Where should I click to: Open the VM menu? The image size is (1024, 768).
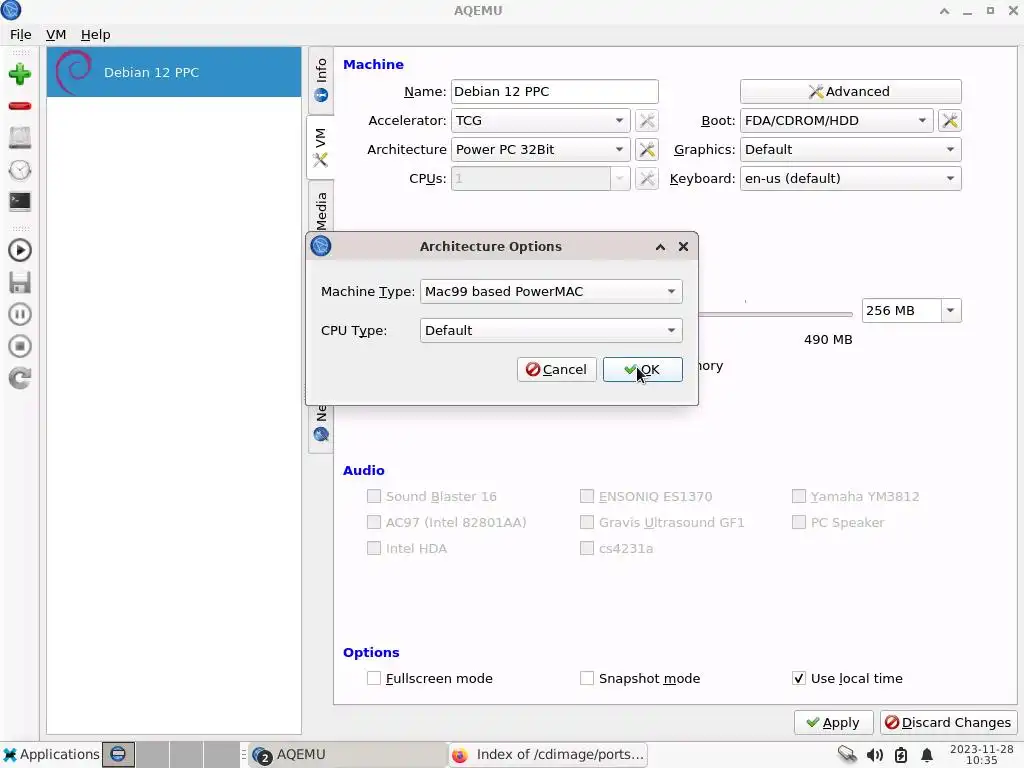pos(56,35)
